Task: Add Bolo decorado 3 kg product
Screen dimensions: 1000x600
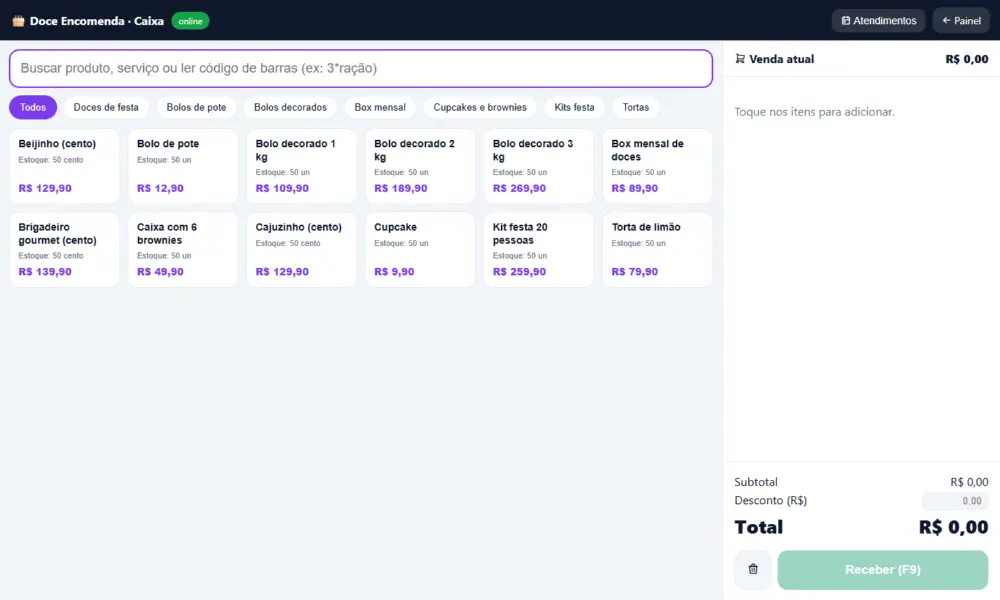Action: coord(539,166)
